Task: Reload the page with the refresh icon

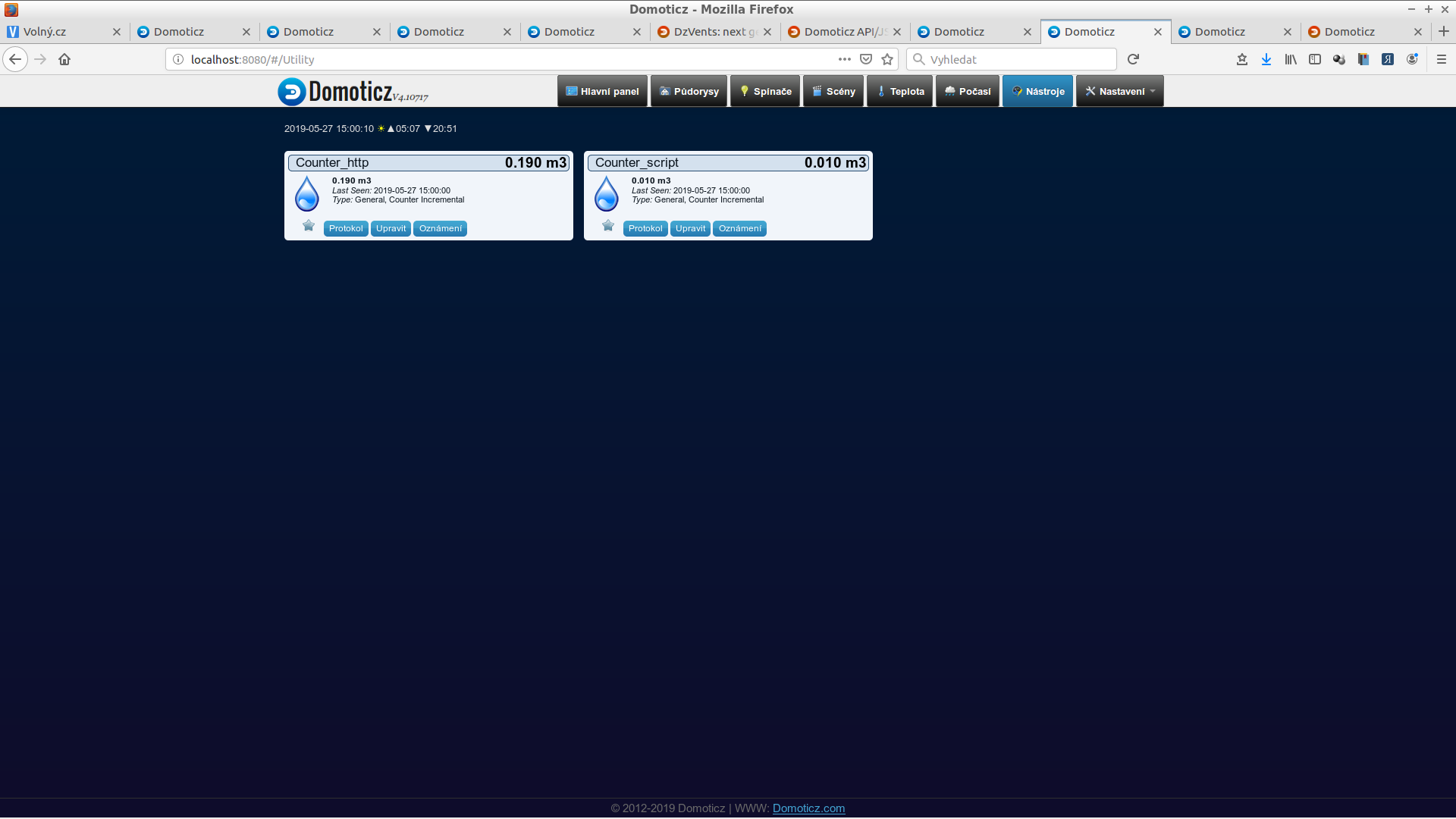Action: [1133, 59]
